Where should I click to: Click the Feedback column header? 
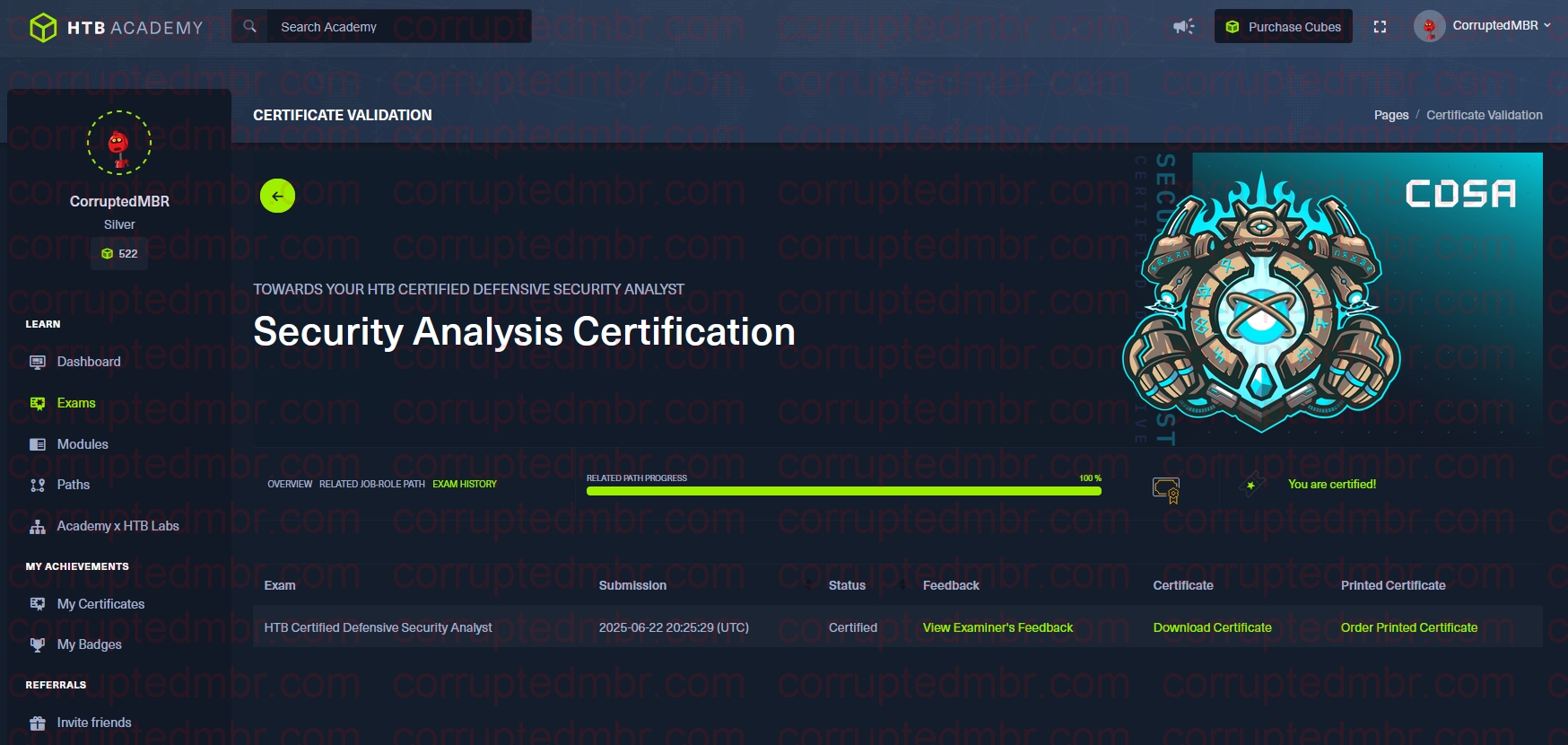point(951,585)
